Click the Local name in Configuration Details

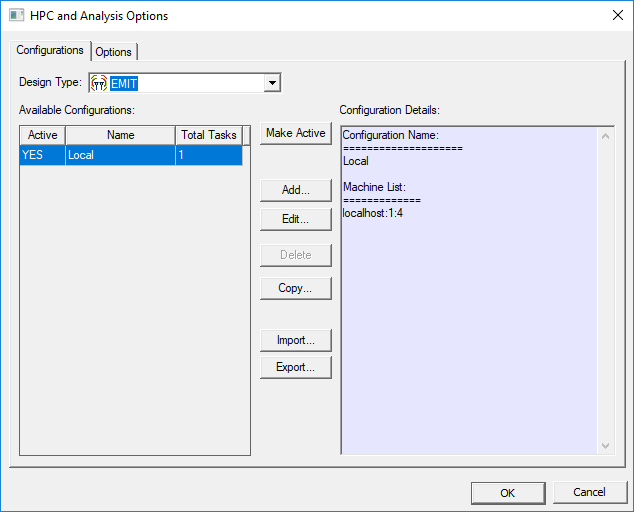356,161
